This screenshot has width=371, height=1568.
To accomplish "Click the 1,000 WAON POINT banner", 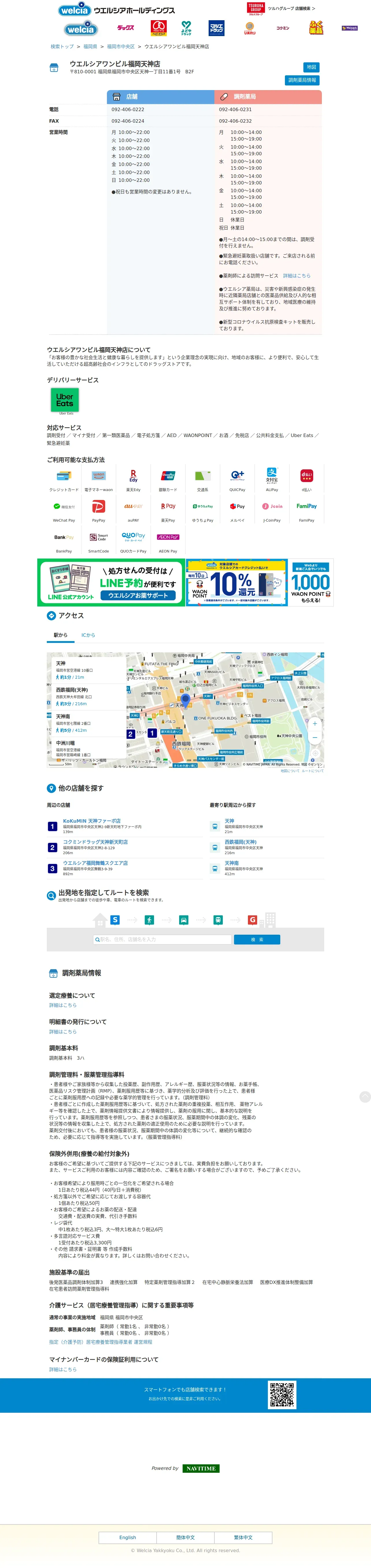I will [x=311, y=583].
